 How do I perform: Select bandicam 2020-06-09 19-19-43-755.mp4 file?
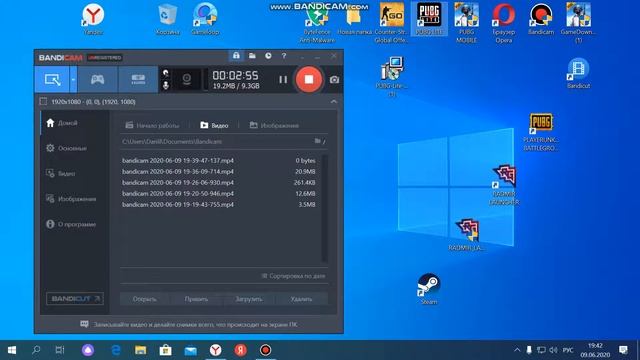click(x=219, y=204)
